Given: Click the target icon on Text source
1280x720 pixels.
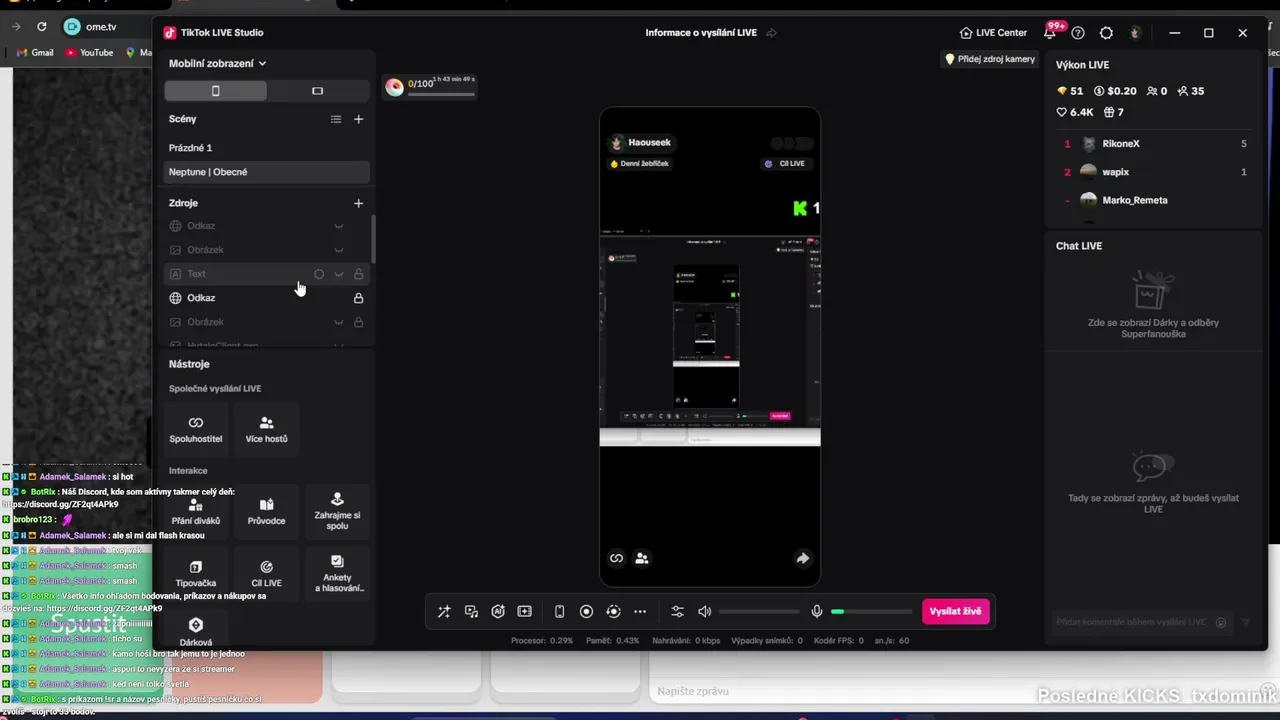Looking at the screenshot, I should [319, 274].
